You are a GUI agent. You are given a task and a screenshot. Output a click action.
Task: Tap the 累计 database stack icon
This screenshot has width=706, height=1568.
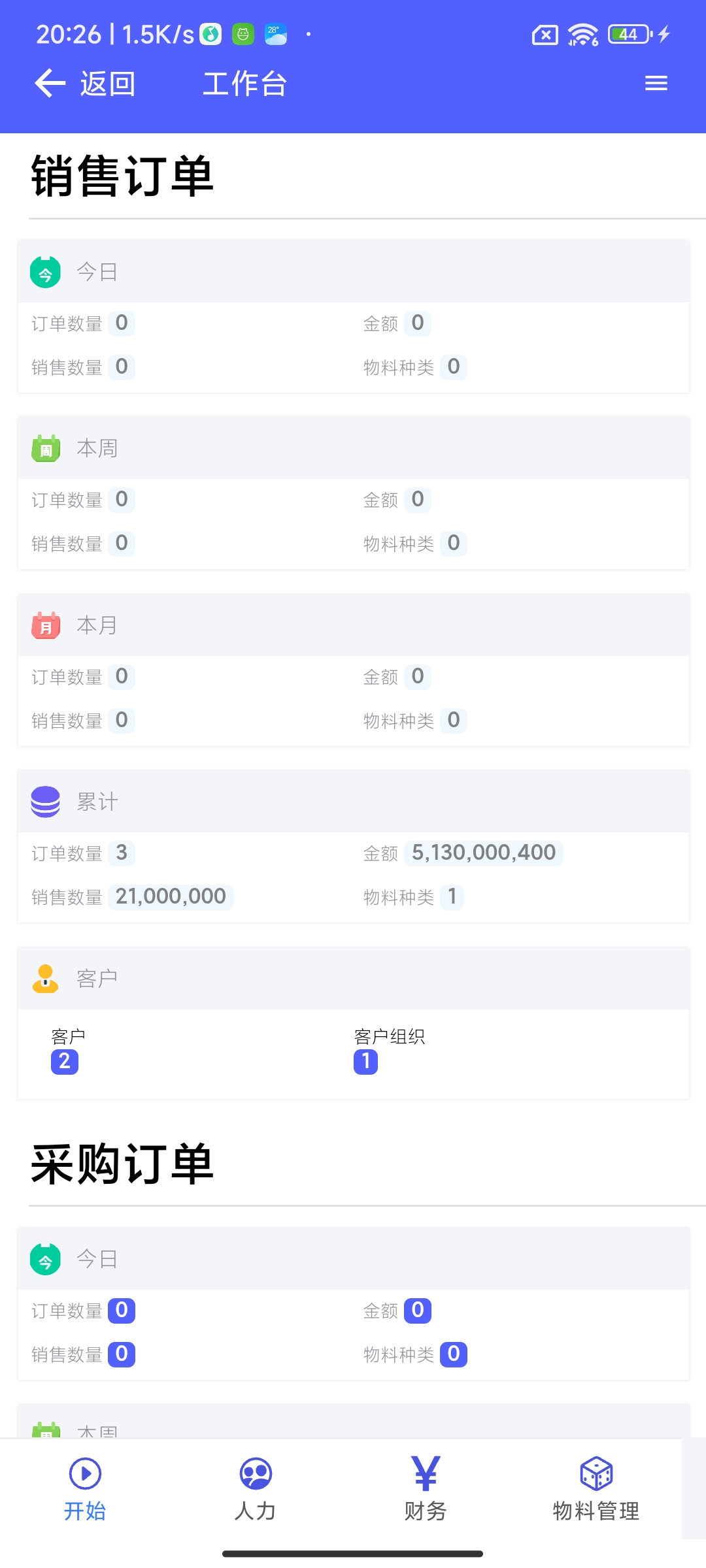click(x=46, y=802)
